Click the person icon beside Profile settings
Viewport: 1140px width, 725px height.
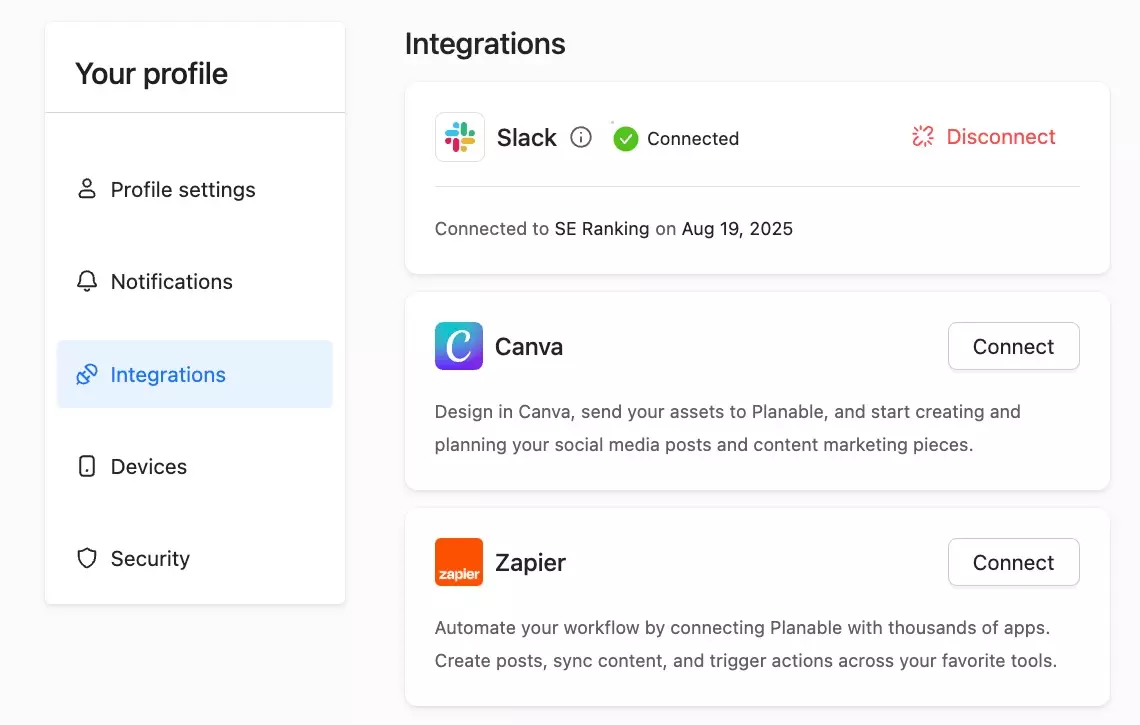pos(87,189)
